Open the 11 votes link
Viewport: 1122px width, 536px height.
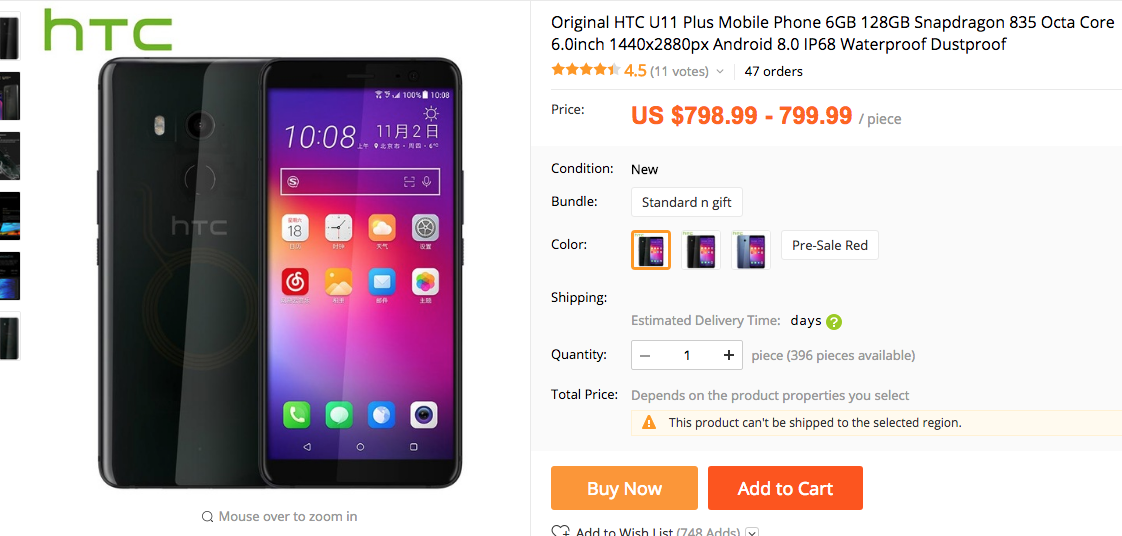(x=680, y=72)
